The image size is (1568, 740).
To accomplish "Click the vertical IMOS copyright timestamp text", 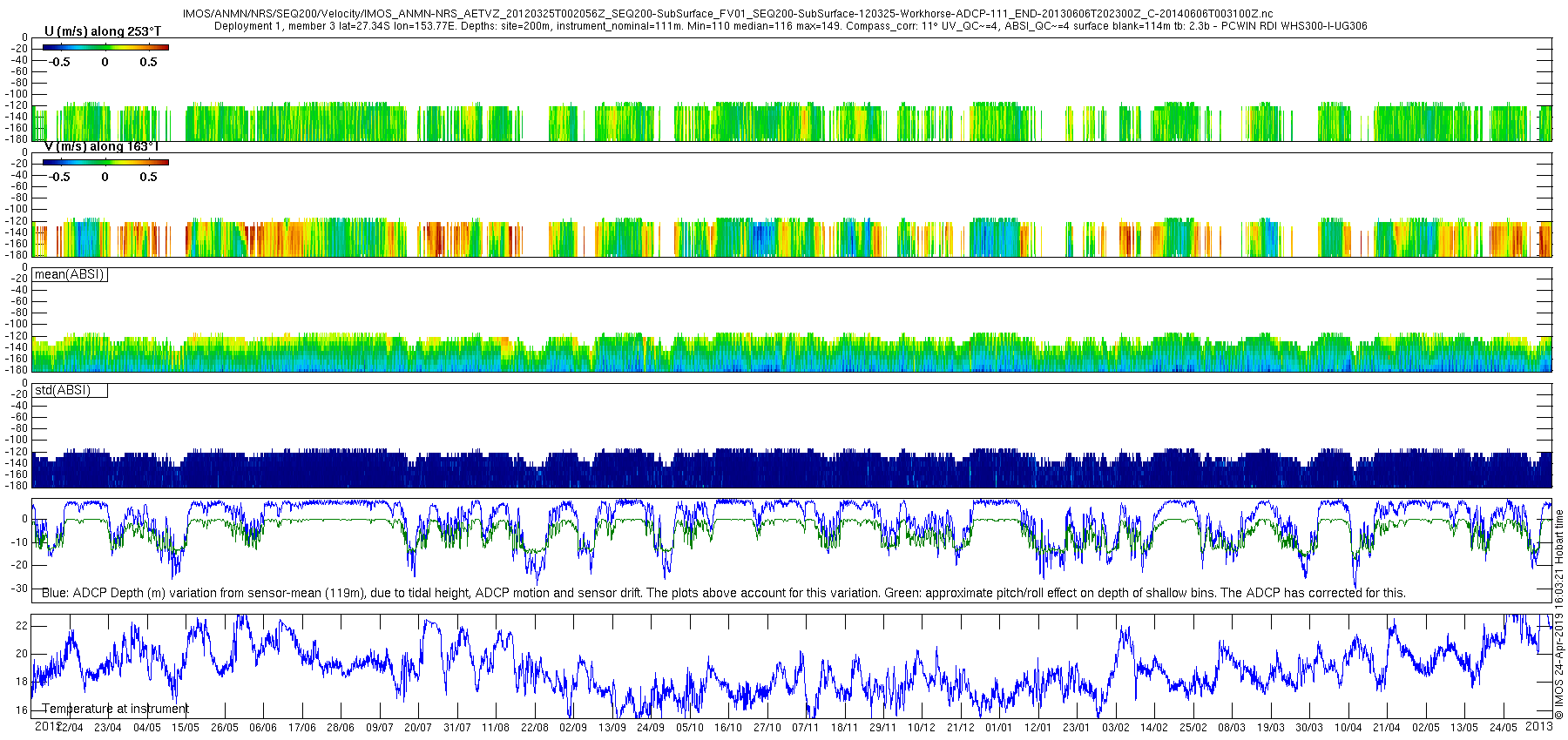I will click(1559, 615).
